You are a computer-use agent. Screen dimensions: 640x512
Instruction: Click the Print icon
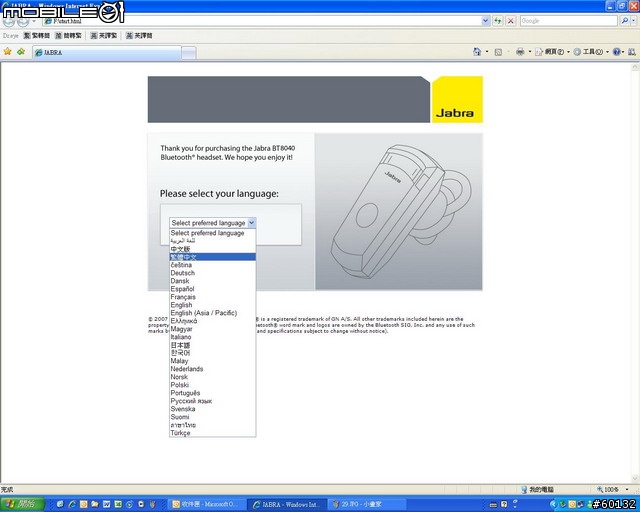click(x=520, y=52)
